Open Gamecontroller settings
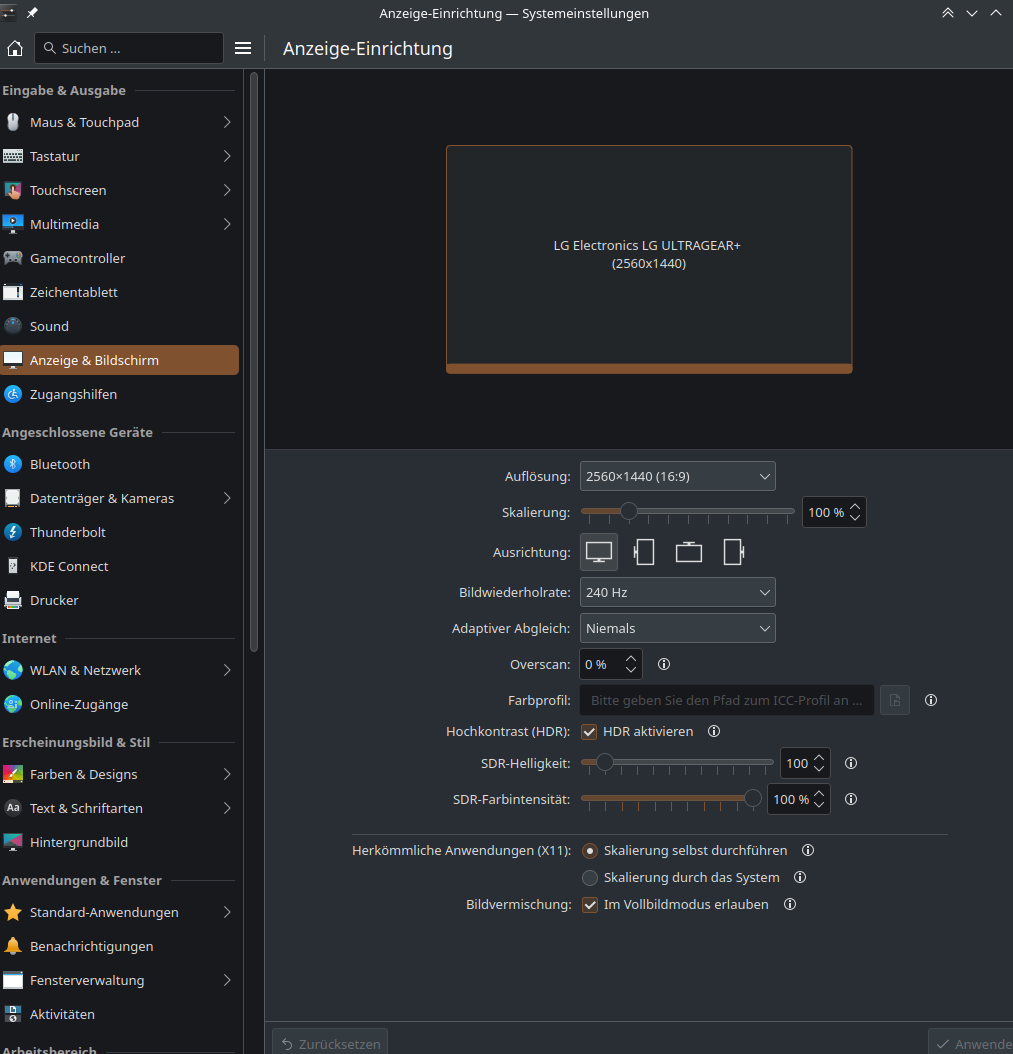 click(120, 258)
